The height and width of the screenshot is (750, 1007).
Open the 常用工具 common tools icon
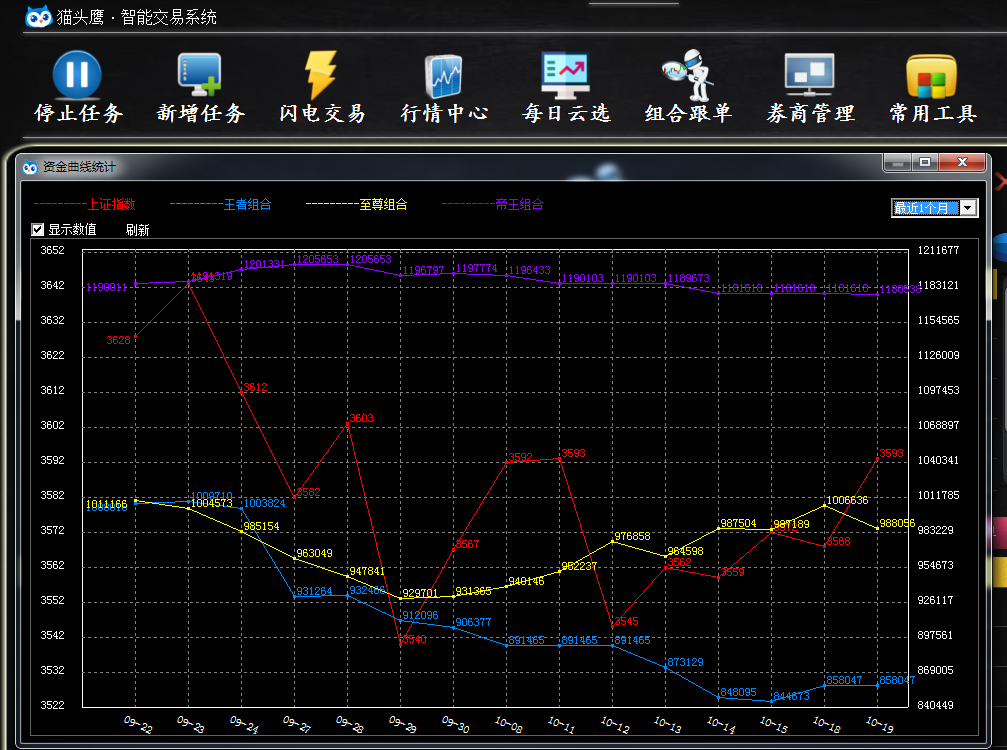(x=932, y=75)
